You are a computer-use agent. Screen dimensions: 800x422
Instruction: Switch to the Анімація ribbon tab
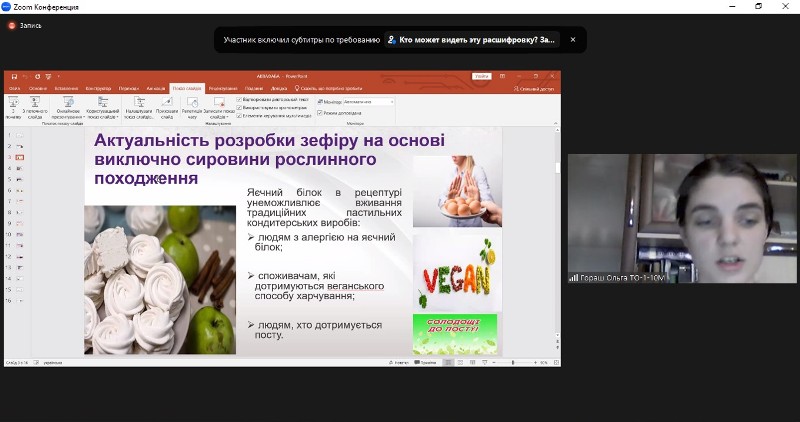pos(156,89)
